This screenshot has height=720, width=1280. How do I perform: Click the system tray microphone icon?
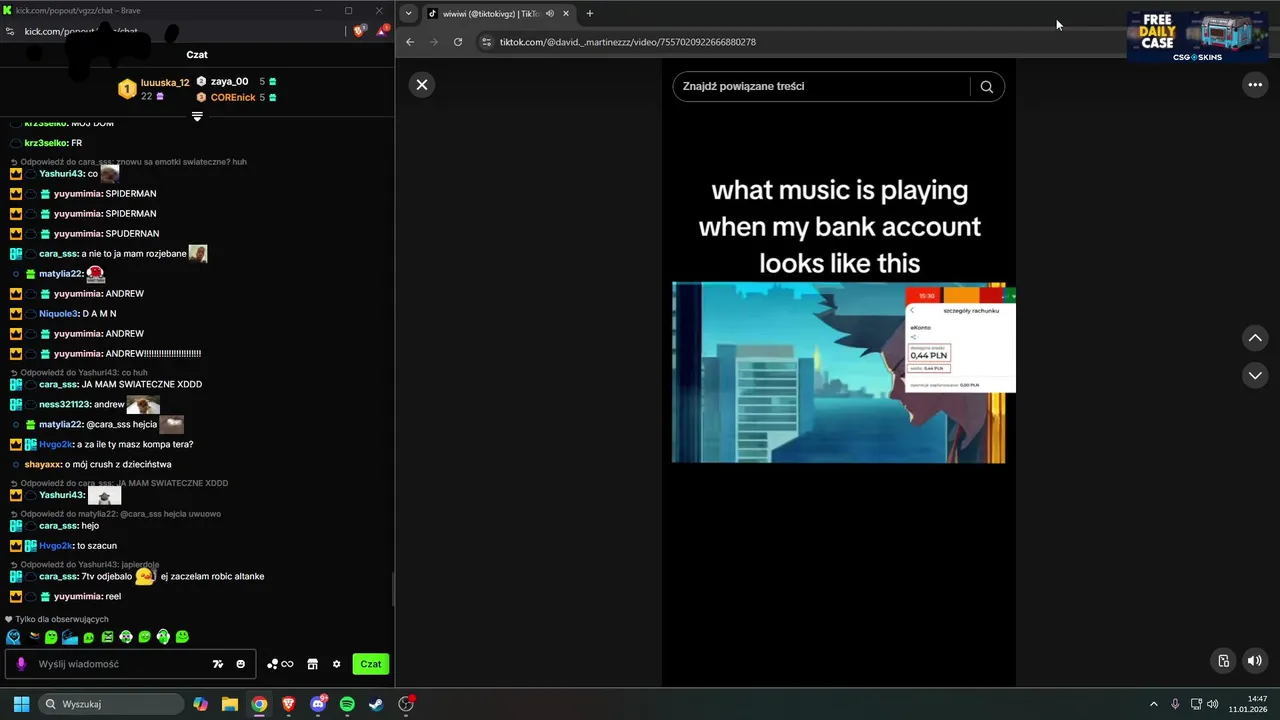pyautogui.click(x=1175, y=704)
